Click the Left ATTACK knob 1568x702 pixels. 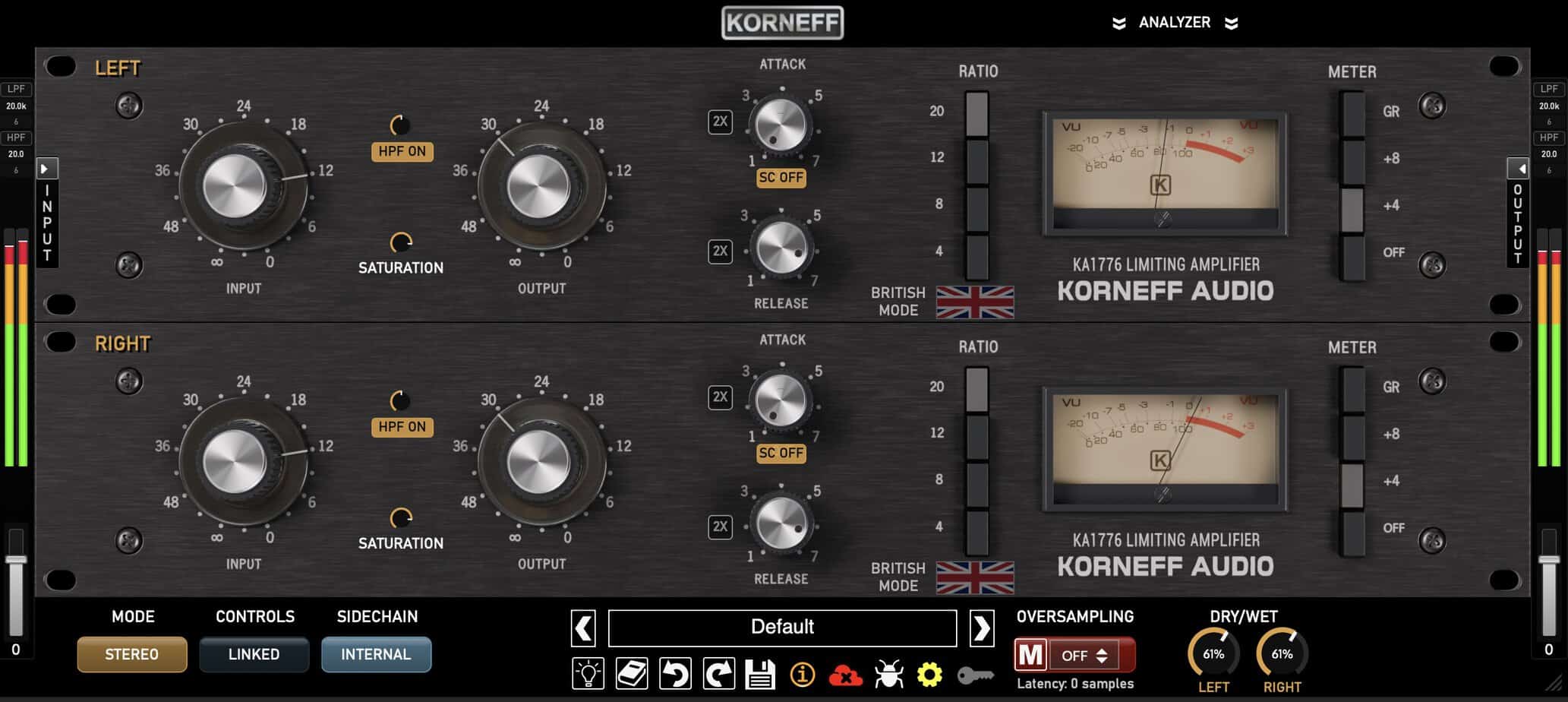tap(781, 125)
